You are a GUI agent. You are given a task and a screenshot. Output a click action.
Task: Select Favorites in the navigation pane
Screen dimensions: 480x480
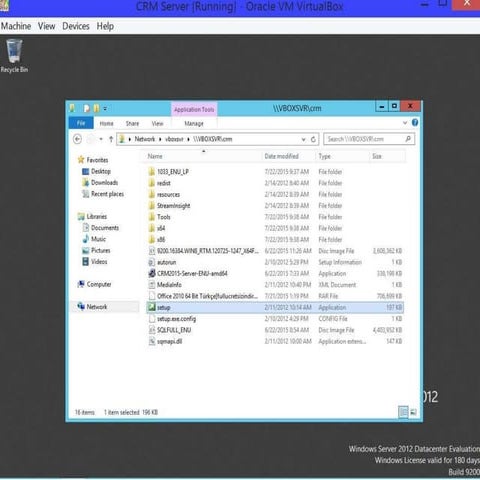93,160
